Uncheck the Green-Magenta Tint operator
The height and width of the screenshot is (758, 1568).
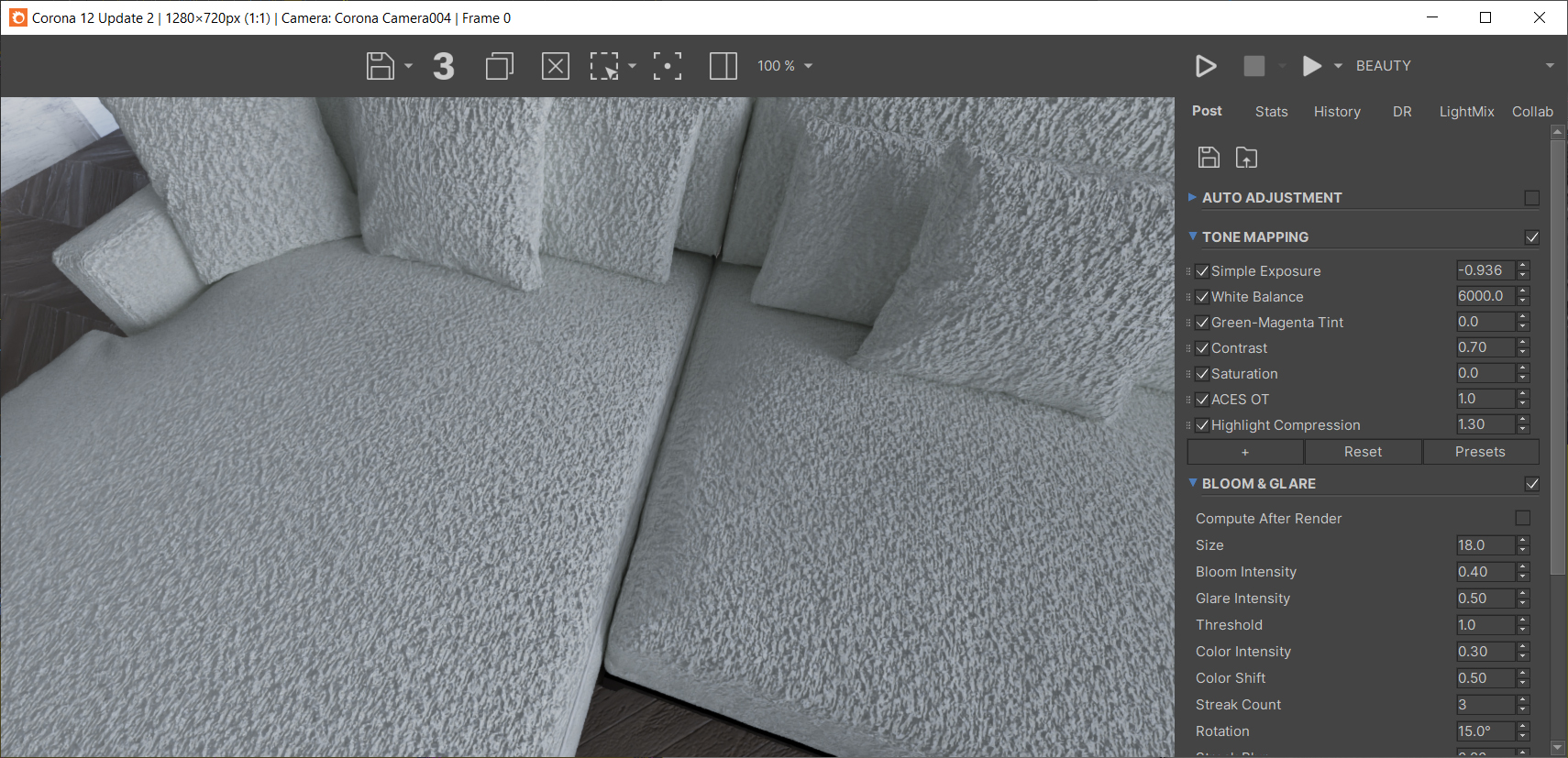pos(1202,323)
